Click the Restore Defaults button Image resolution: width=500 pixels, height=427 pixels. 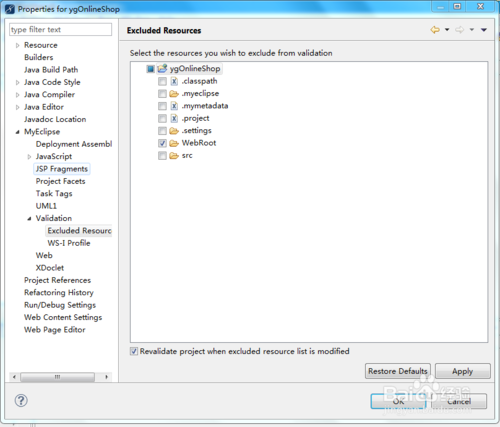click(398, 371)
